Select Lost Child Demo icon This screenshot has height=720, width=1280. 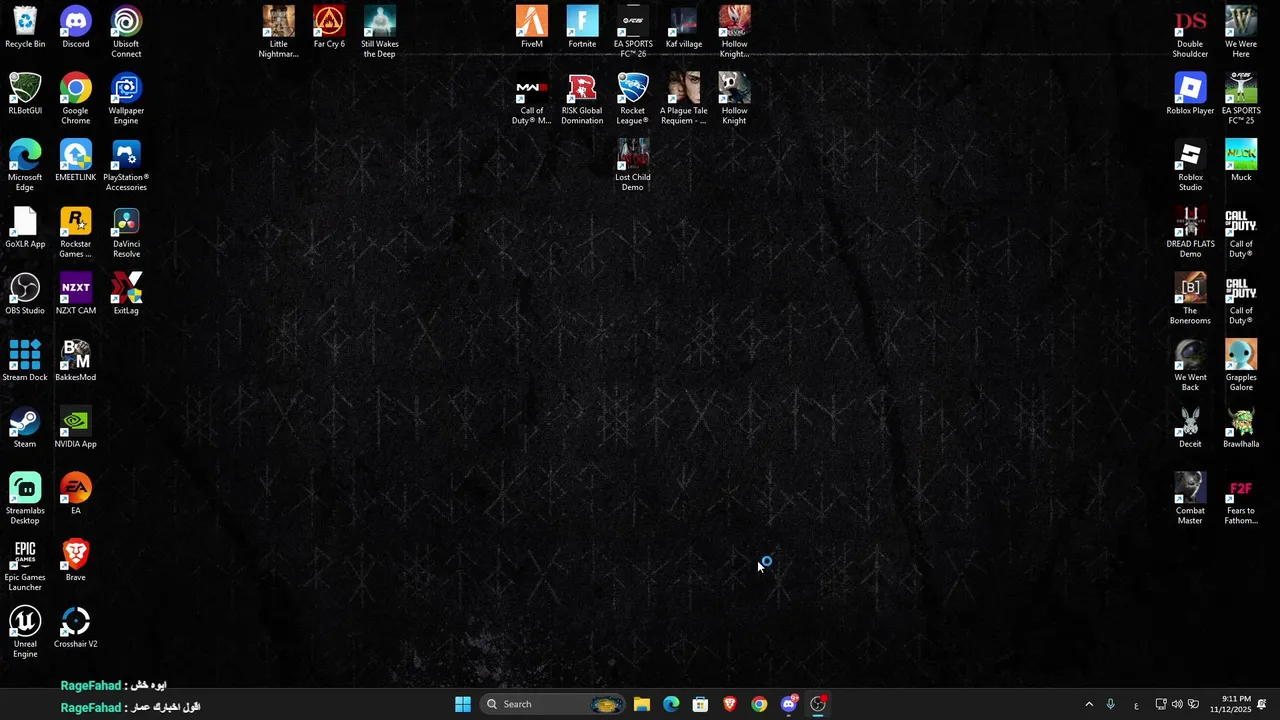click(x=633, y=166)
